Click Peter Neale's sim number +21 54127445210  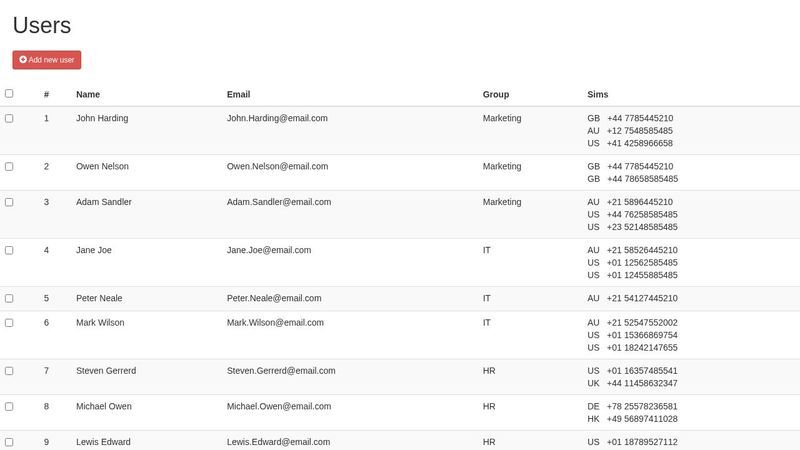642,298
